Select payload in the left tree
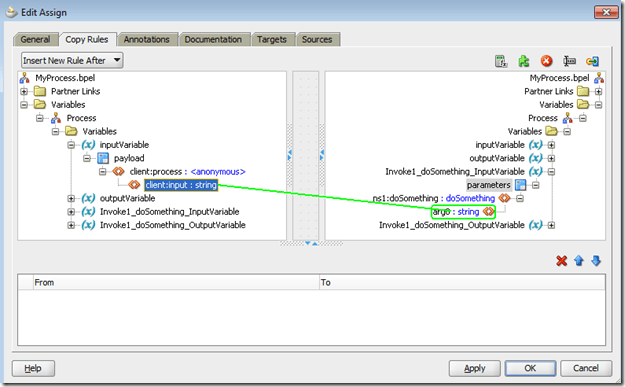Screen dimensions: 625x387 pos(129,158)
